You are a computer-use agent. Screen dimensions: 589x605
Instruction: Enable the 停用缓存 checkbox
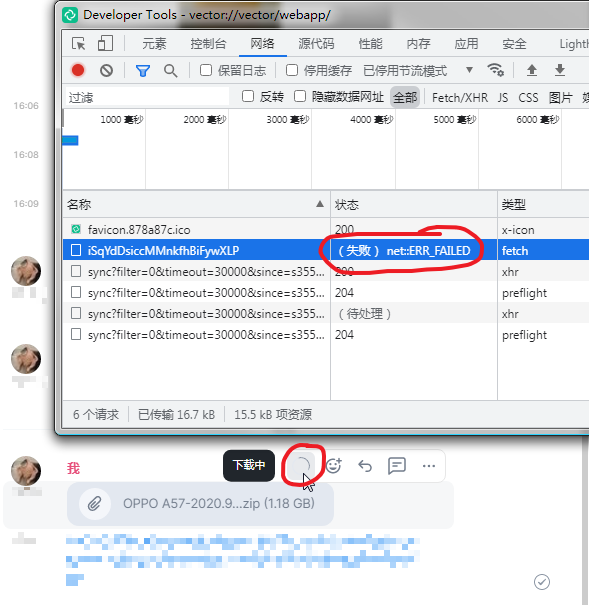292,70
